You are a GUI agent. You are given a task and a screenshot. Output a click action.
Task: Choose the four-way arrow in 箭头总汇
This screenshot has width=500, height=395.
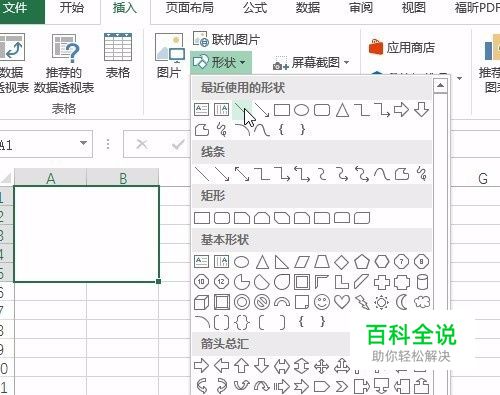click(x=322, y=366)
